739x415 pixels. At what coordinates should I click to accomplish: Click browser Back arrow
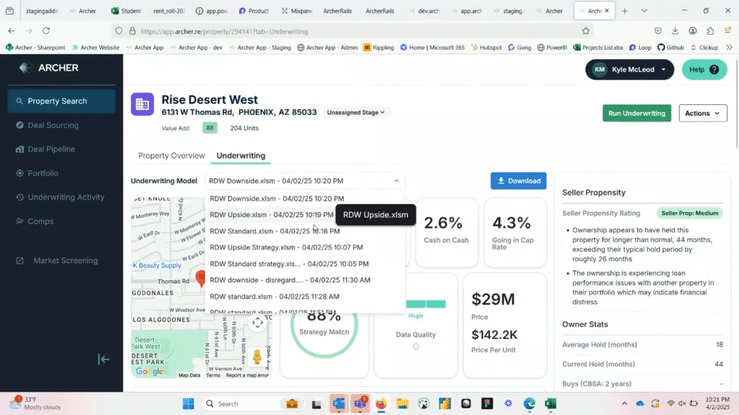(12, 31)
